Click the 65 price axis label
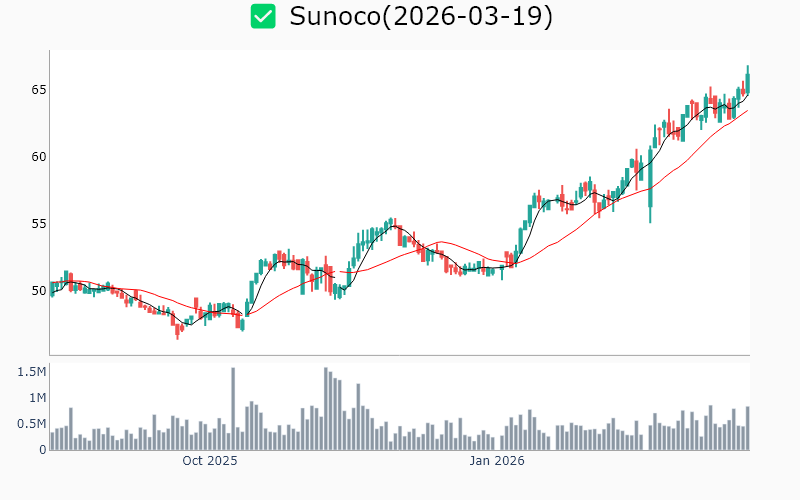800x500 pixels. [x=38, y=90]
